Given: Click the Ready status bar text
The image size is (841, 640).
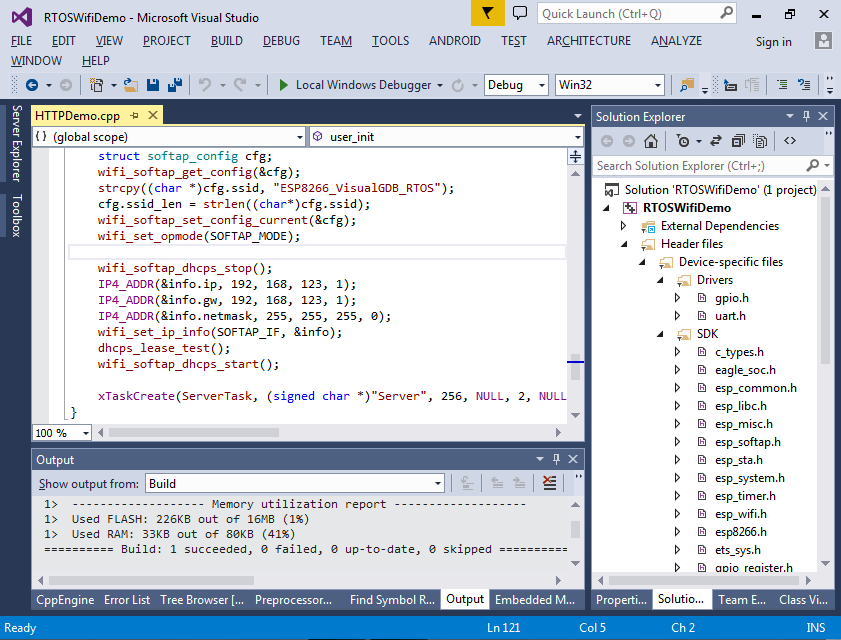Looking at the screenshot, I should [x=20, y=628].
